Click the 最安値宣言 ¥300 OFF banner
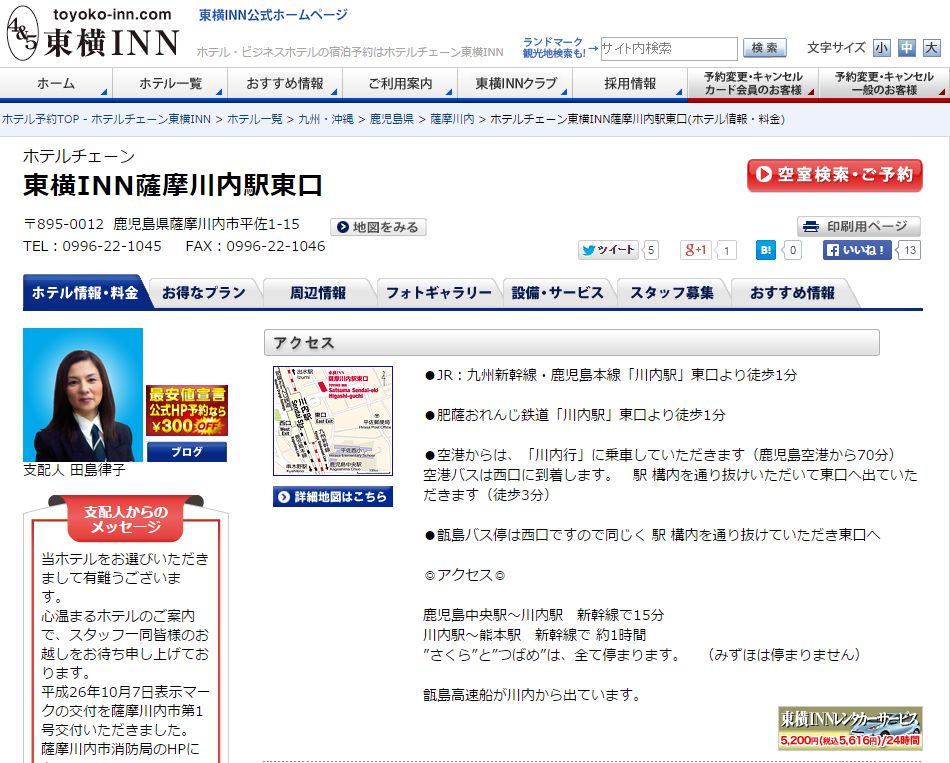The image size is (950, 763). click(x=187, y=410)
